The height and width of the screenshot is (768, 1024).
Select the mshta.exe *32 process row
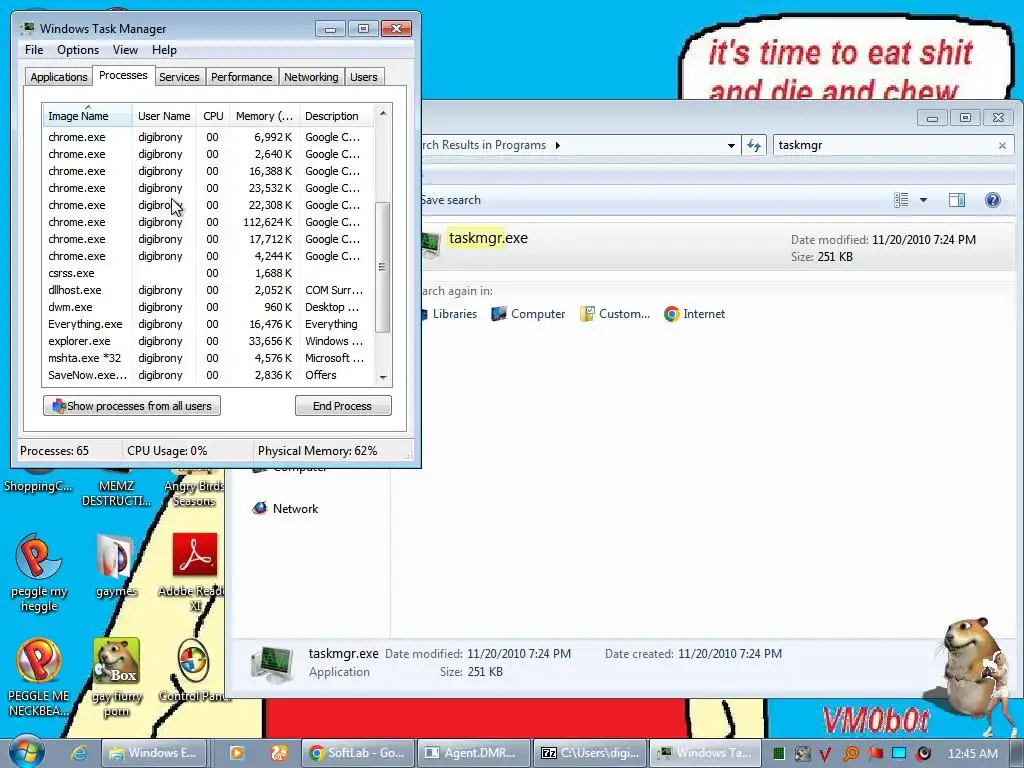(208, 358)
